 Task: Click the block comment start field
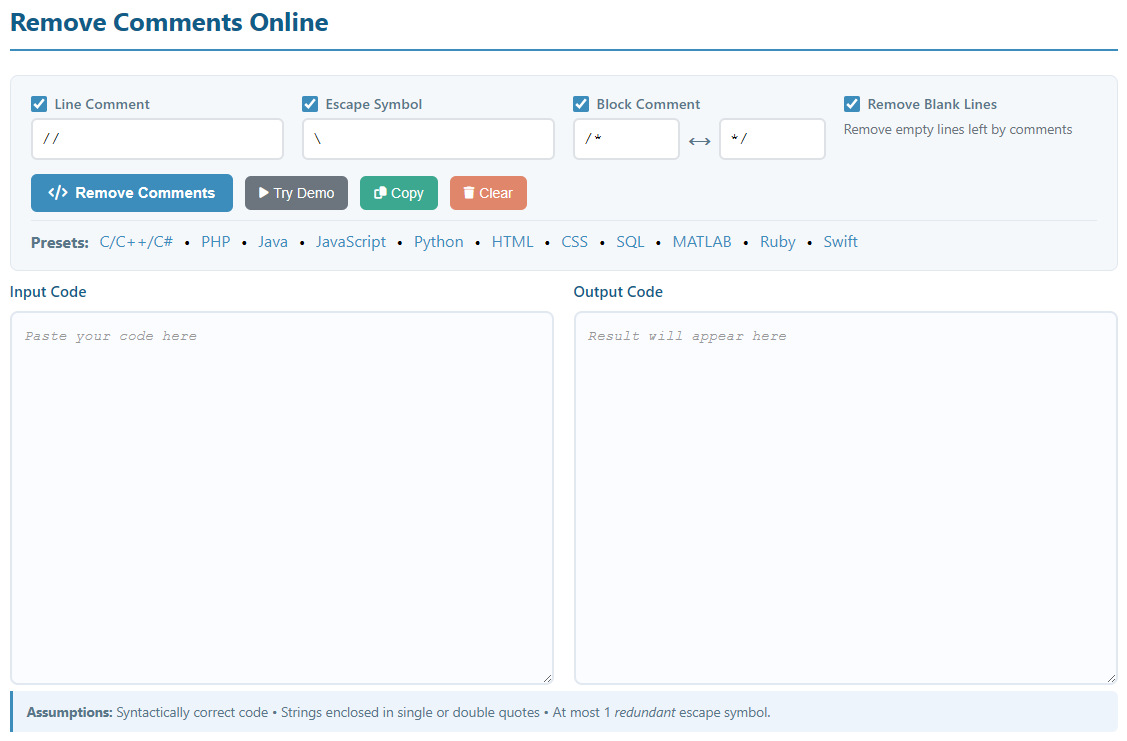pyautogui.click(x=626, y=139)
